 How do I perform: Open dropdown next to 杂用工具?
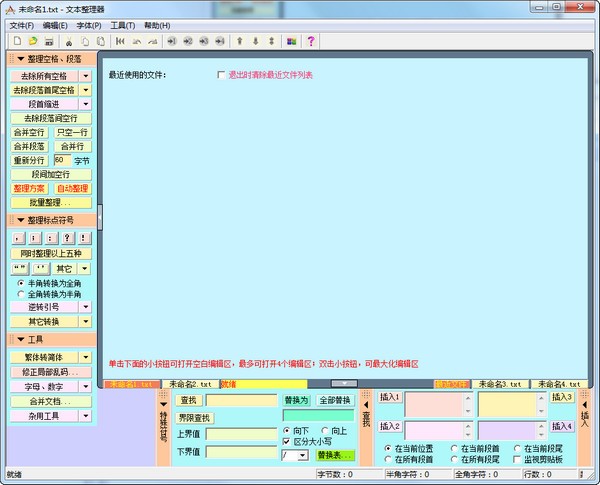(x=86, y=416)
